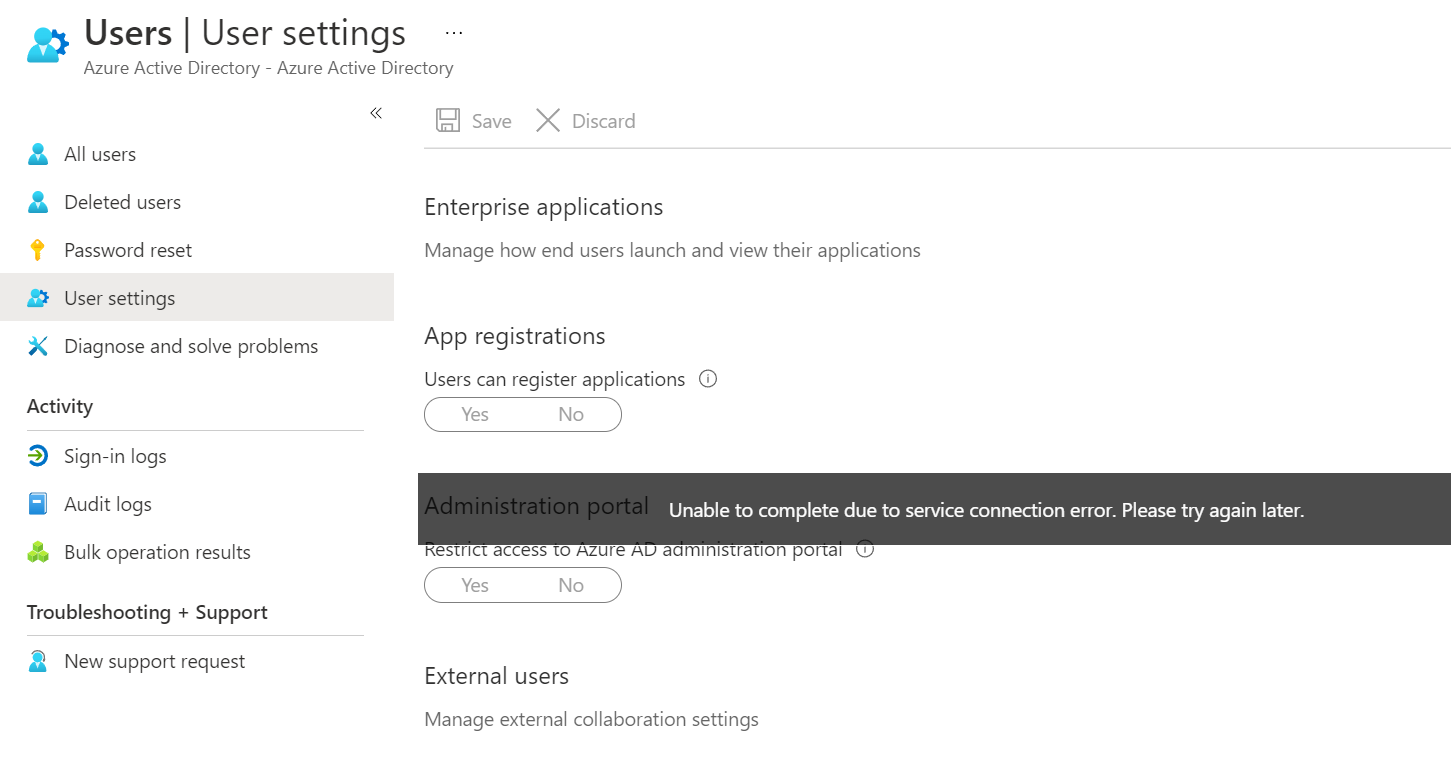
Task: View Audit logs
Action: point(197,504)
